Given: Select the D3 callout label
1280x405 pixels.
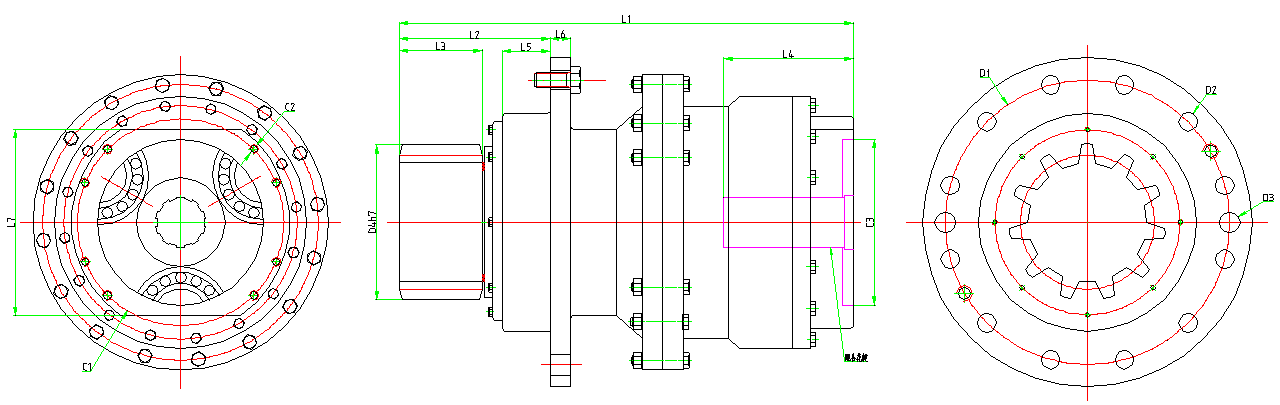Looking at the screenshot, I should (1268, 198).
